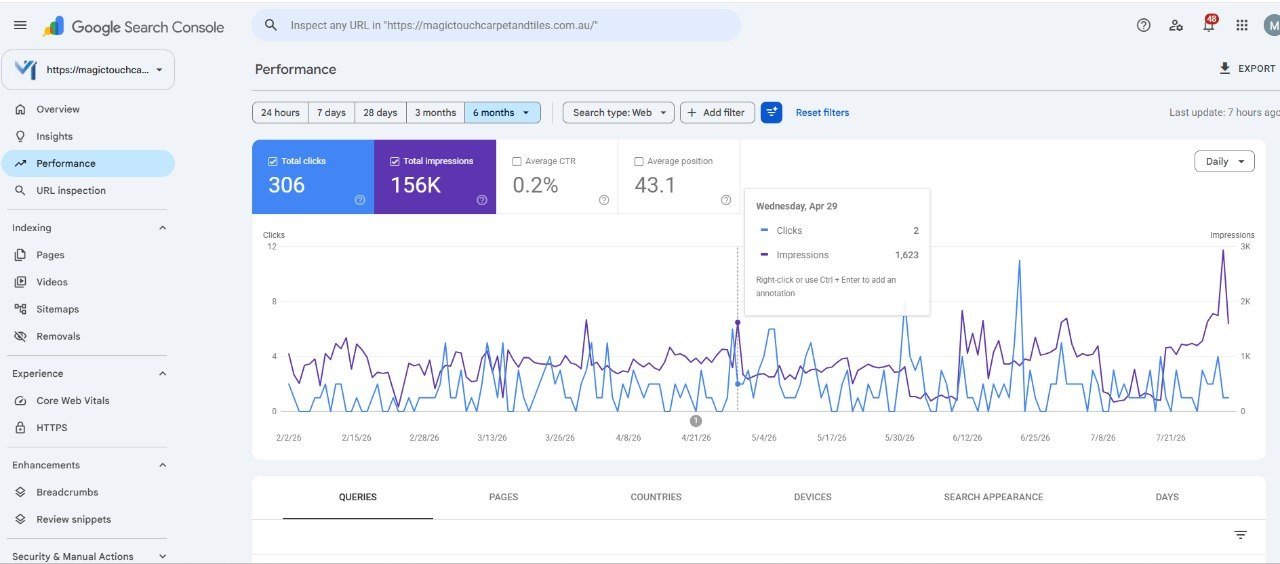The height and width of the screenshot is (564, 1280).
Task: Toggle the Total impressions checkbox
Action: pos(395,161)
